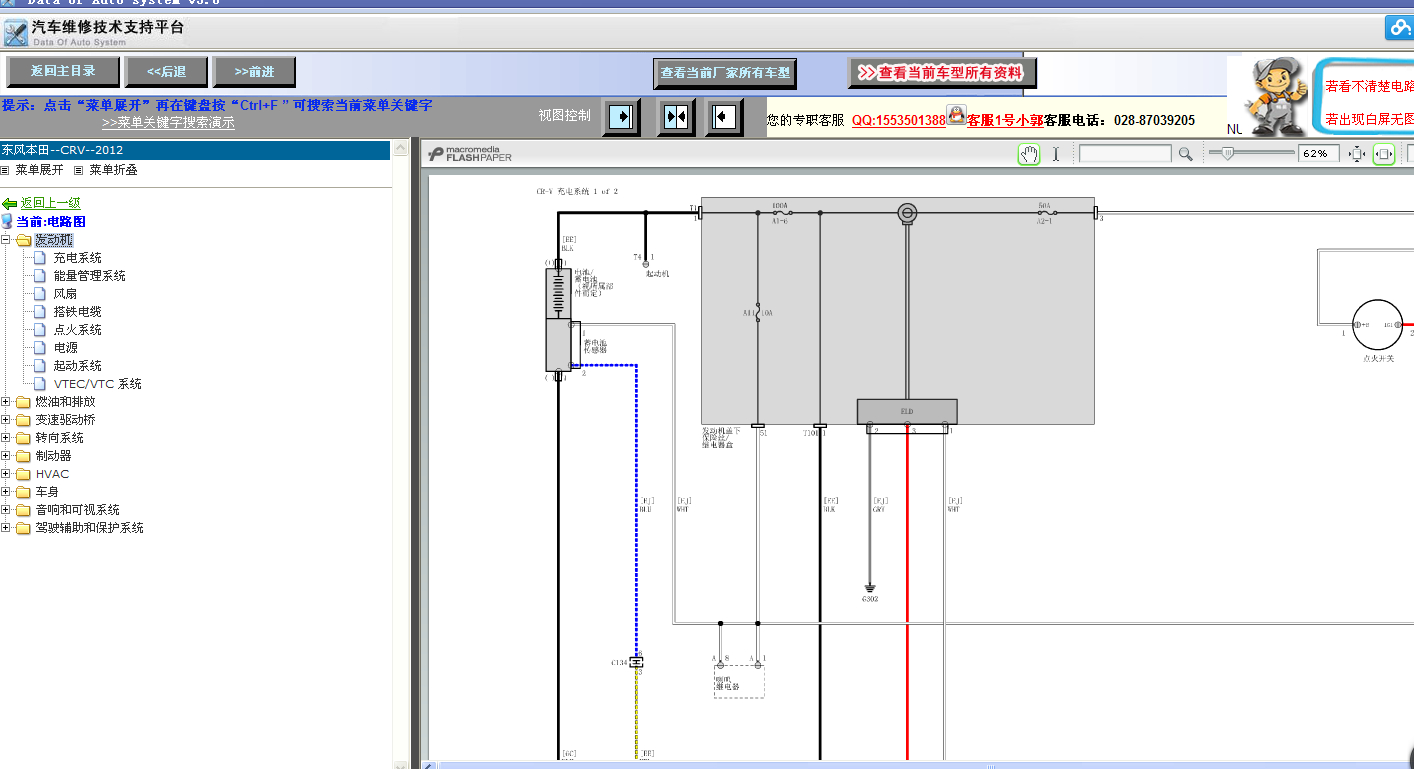
Task: Click the 当前:电路图 label
Action: point(51,222)
